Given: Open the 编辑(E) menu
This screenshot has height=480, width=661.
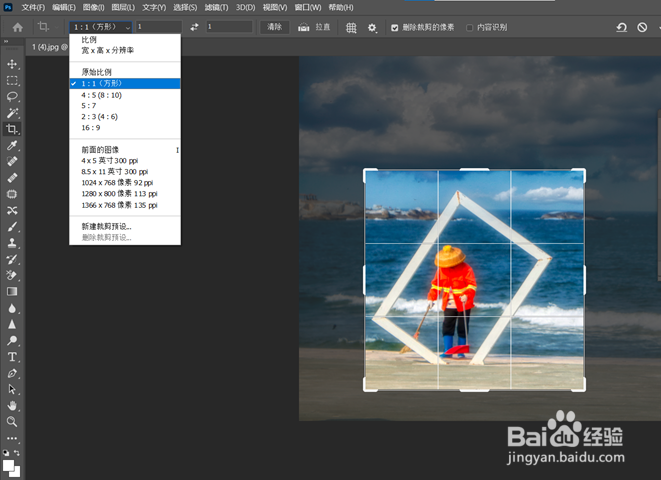Looking at the screenshot, I should point(64,8).
